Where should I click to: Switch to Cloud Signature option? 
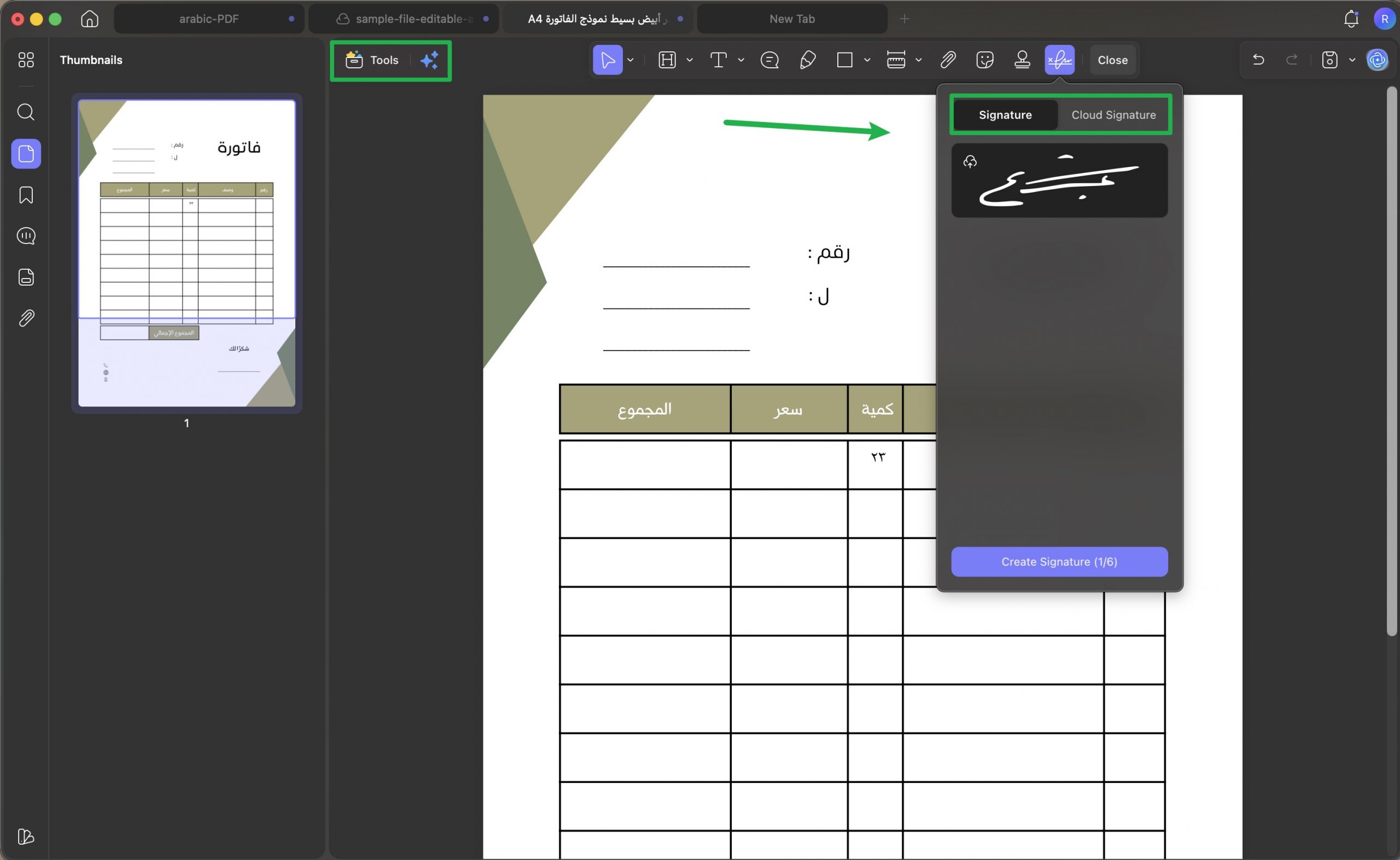(1113, 115)
